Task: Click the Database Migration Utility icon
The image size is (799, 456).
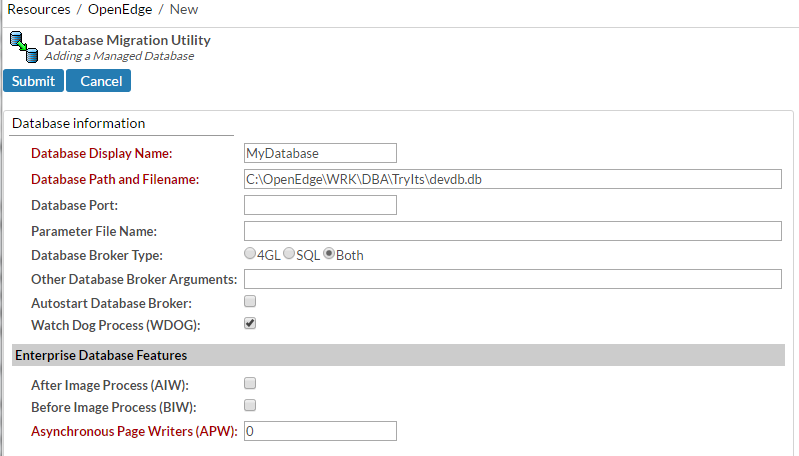Action: click(x=24, y=47)
